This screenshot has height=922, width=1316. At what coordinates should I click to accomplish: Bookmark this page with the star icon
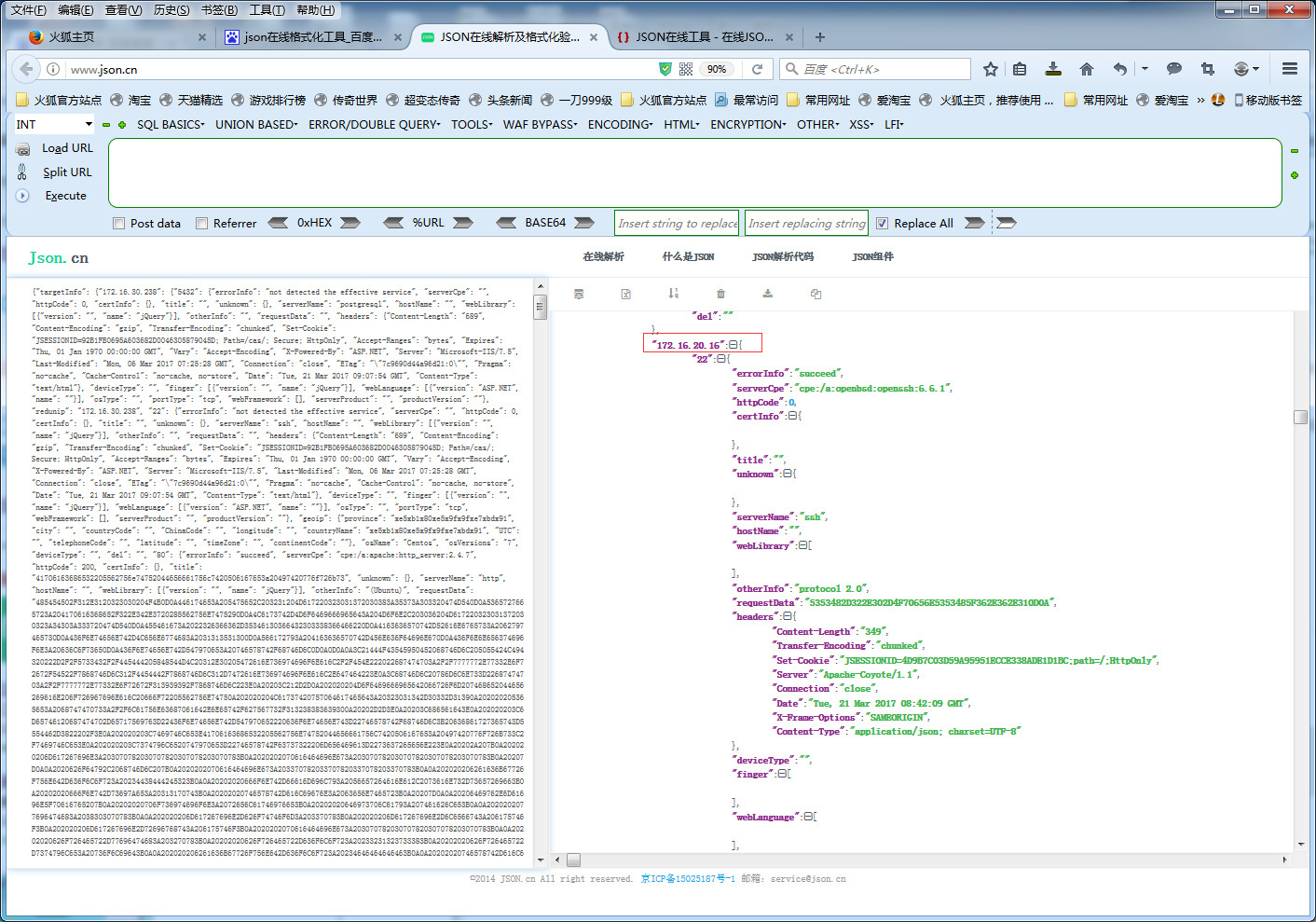991,69
